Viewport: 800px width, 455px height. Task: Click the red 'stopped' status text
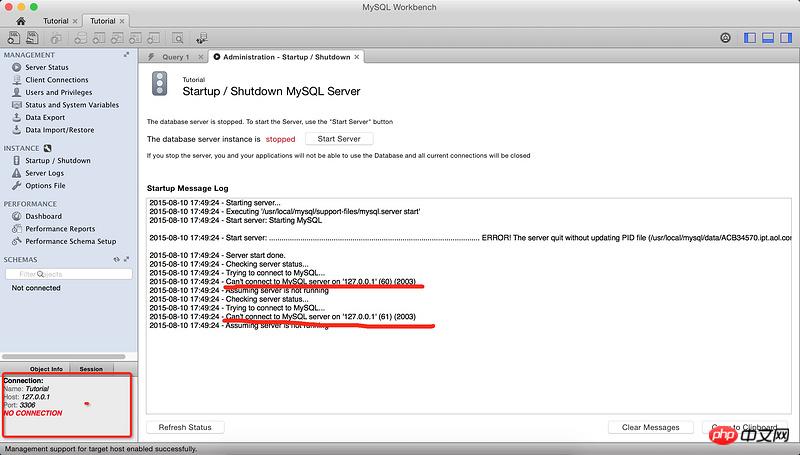pyautogui.click(x=280, y=139)
